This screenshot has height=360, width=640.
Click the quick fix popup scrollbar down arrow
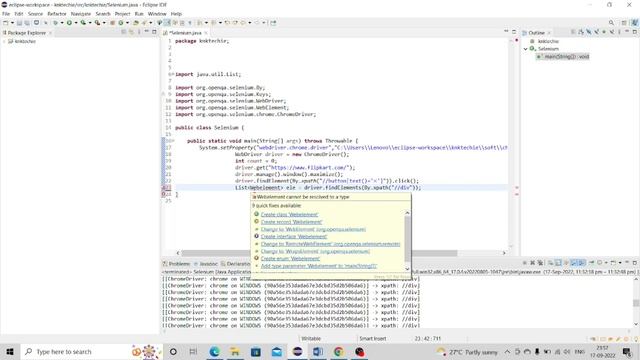tap(407, 269)
